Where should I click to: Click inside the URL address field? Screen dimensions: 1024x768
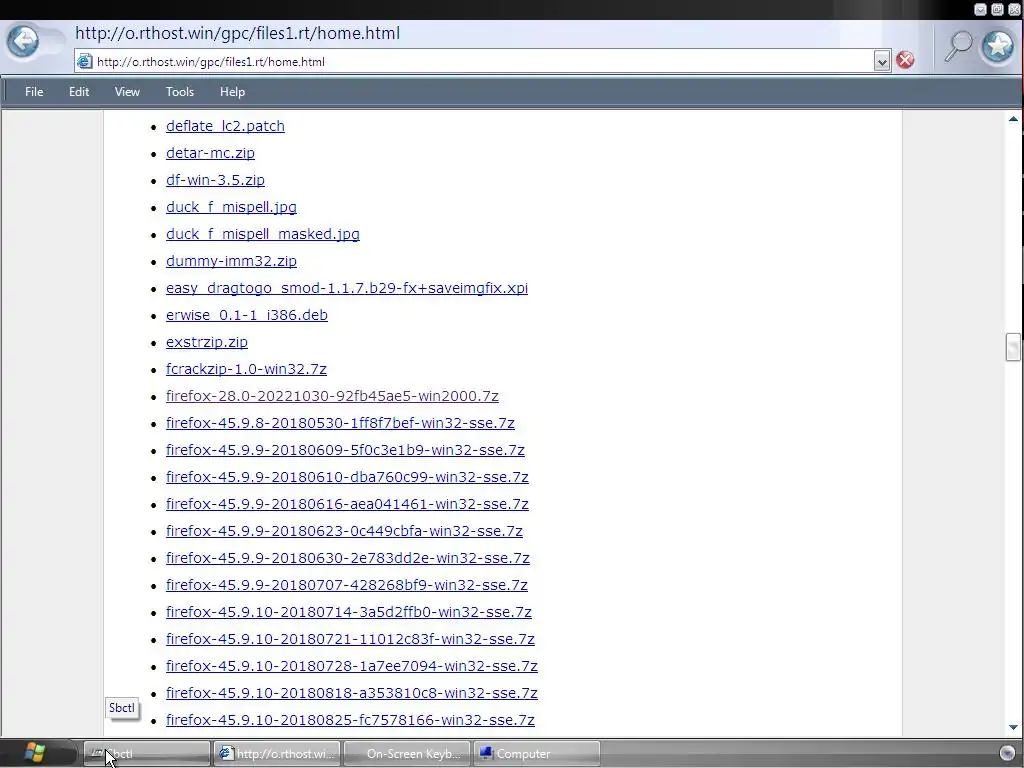point(482,62)
